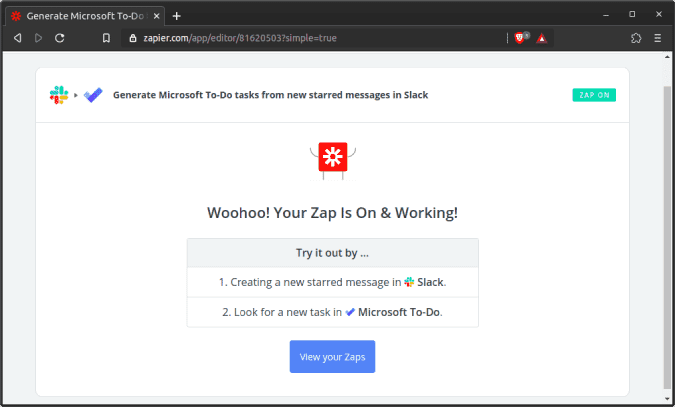Open a new tab with the plus button
This screenshot has height=407, width=675.
[176, 16]
